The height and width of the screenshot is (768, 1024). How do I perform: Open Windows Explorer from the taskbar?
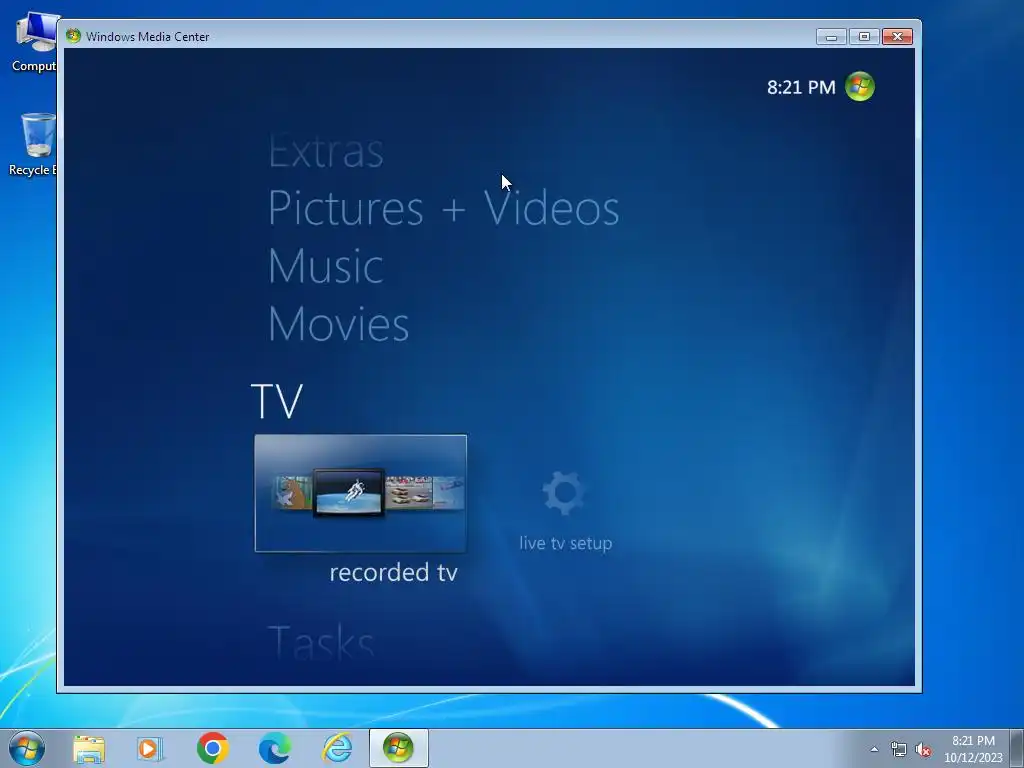click(89, 748)
